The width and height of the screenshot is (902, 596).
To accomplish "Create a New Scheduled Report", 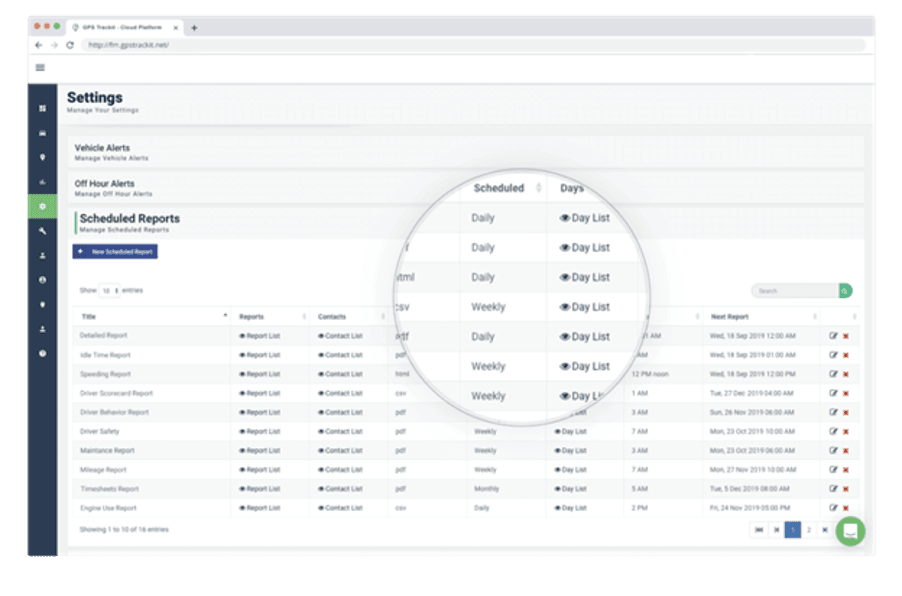I will pyautogui.click(x=113, y=251).
